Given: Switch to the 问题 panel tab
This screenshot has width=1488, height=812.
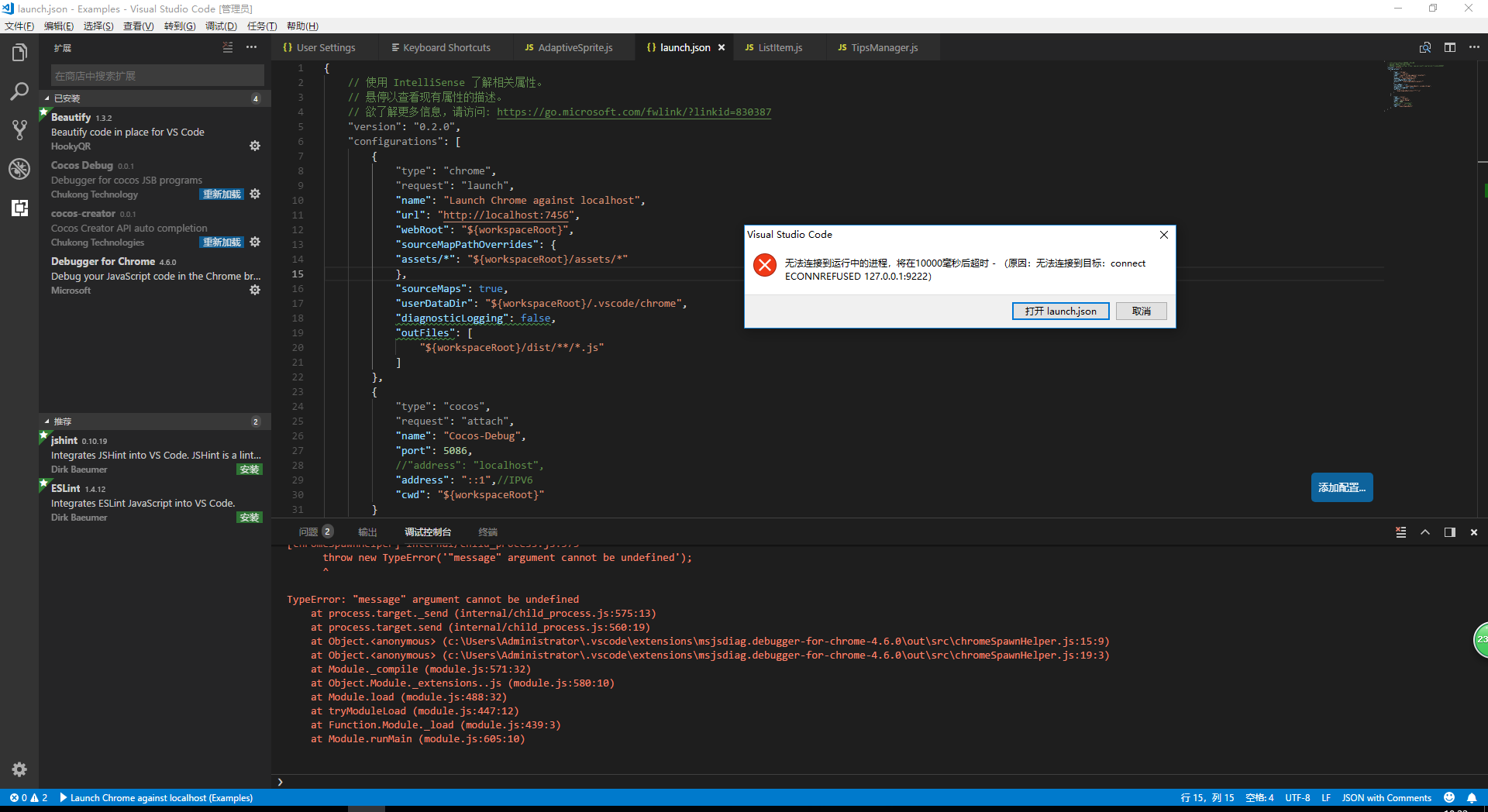Looking at the screenshot, I should [315, 532].
